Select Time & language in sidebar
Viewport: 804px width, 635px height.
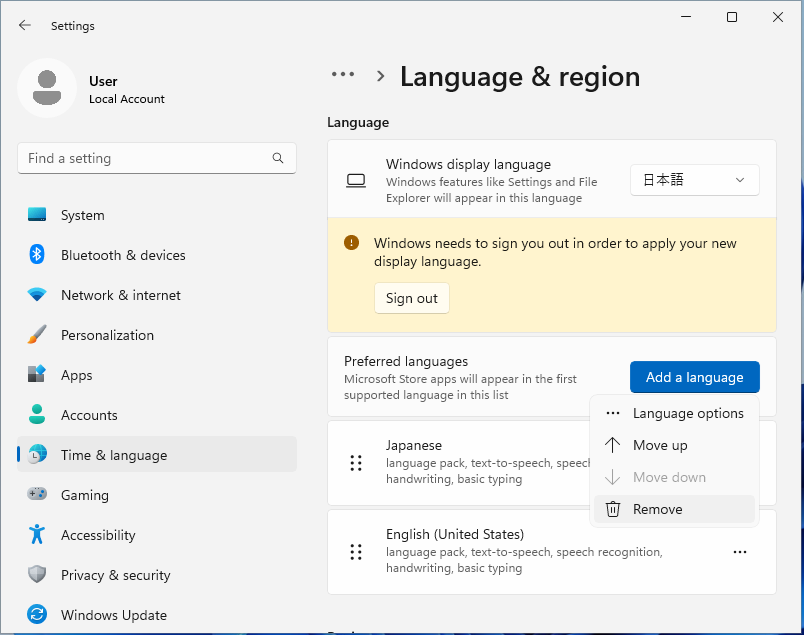click(x=157, y=455)
